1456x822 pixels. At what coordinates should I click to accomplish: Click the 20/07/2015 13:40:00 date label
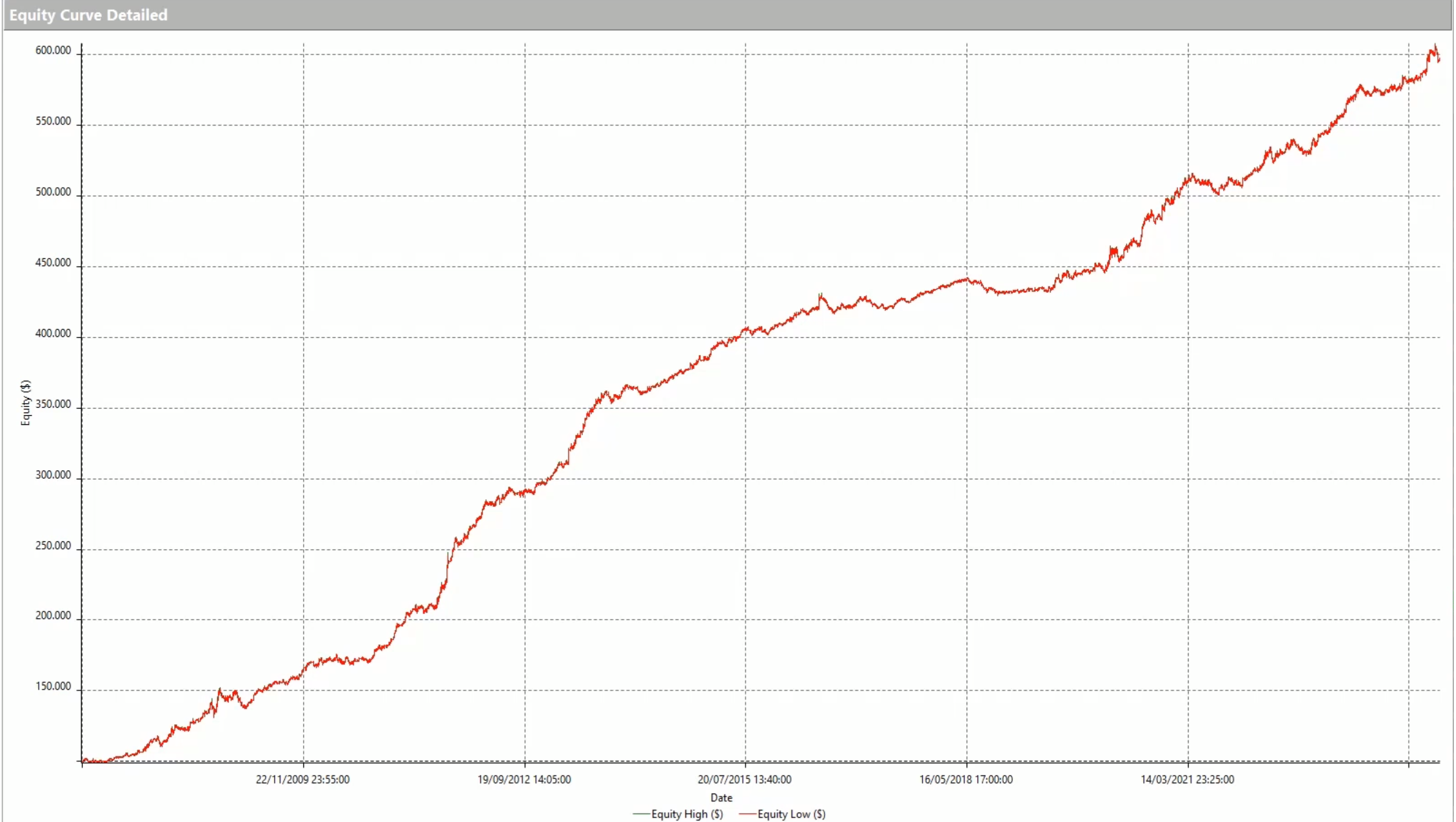(x=745, y=779)
